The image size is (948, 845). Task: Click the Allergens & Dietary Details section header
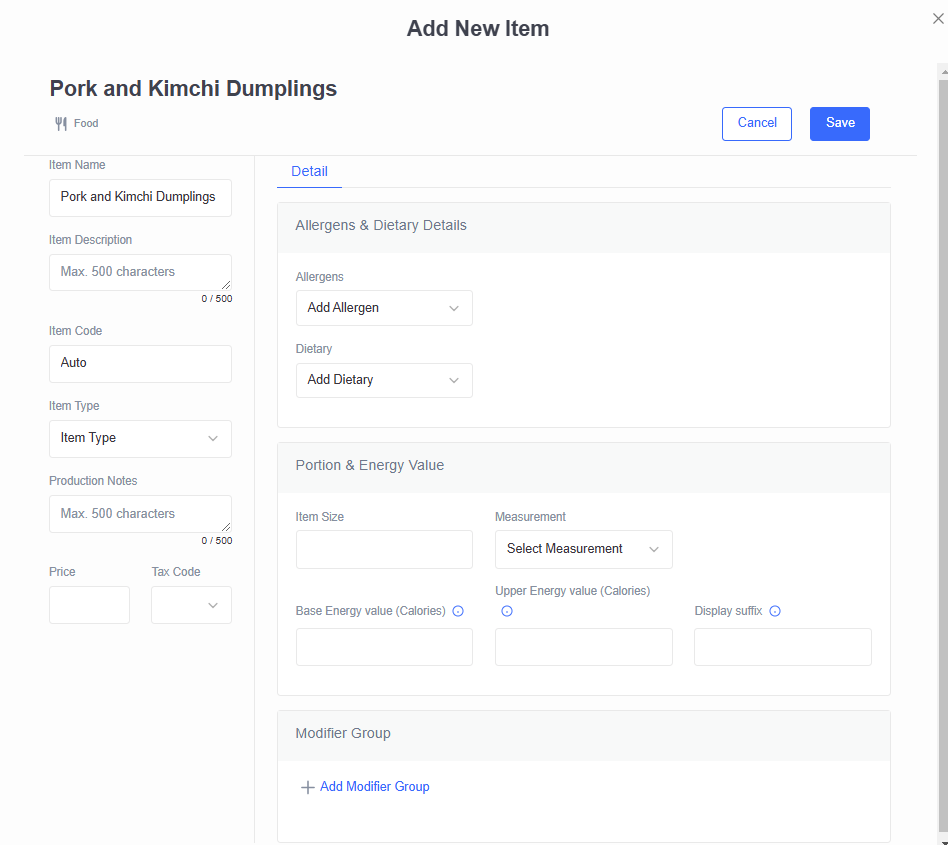583,228
